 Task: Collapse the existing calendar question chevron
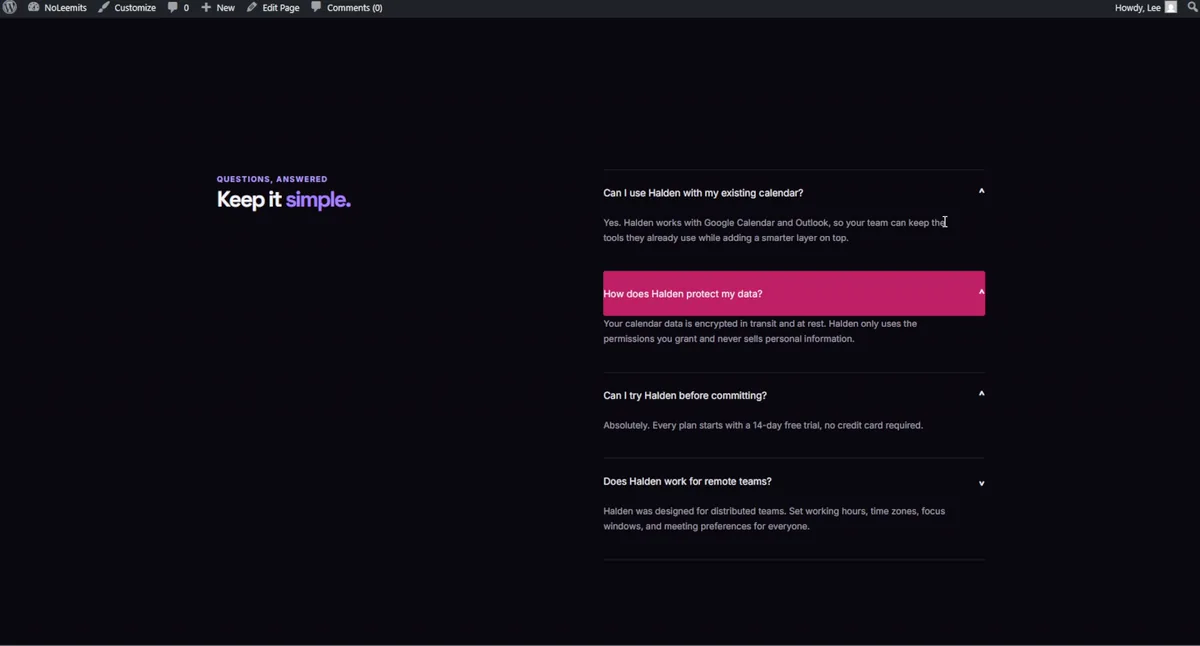coord(981,191)
